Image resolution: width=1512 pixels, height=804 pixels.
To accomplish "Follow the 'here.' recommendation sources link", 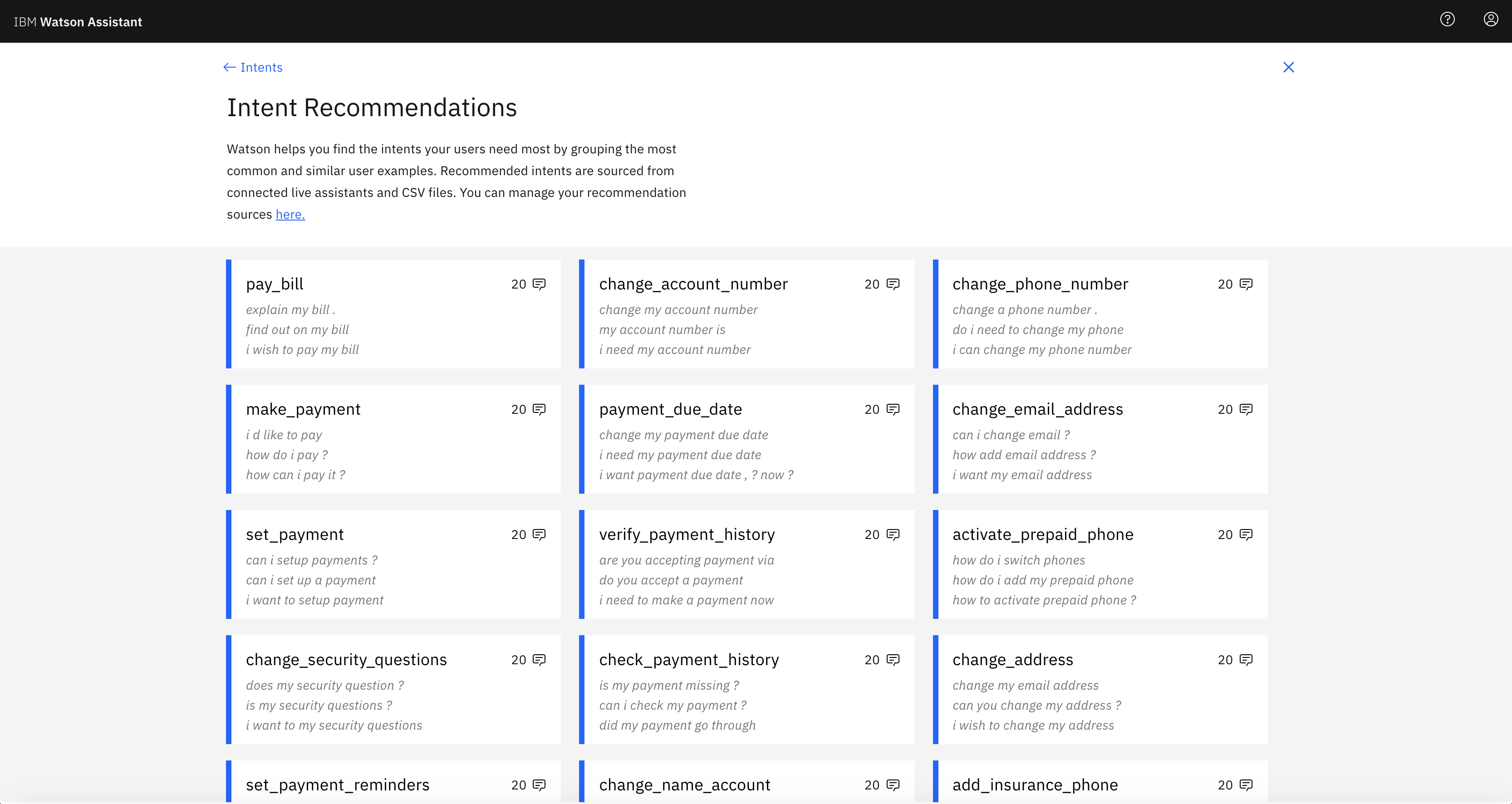I will [290, 215].
